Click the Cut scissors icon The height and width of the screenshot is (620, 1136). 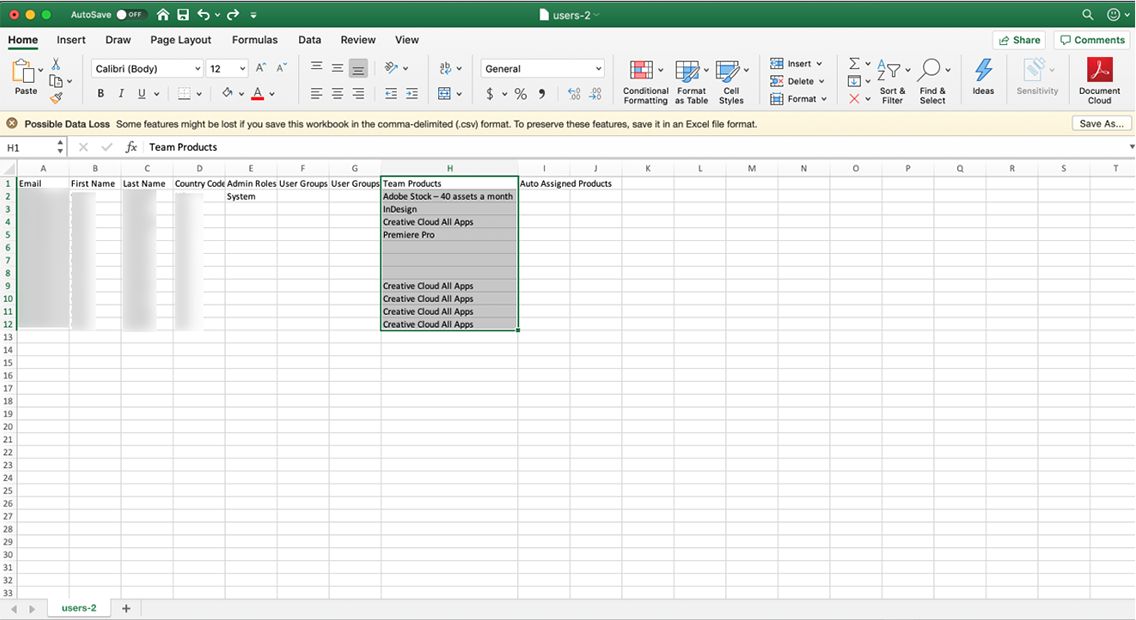click(x=56, y=64)
